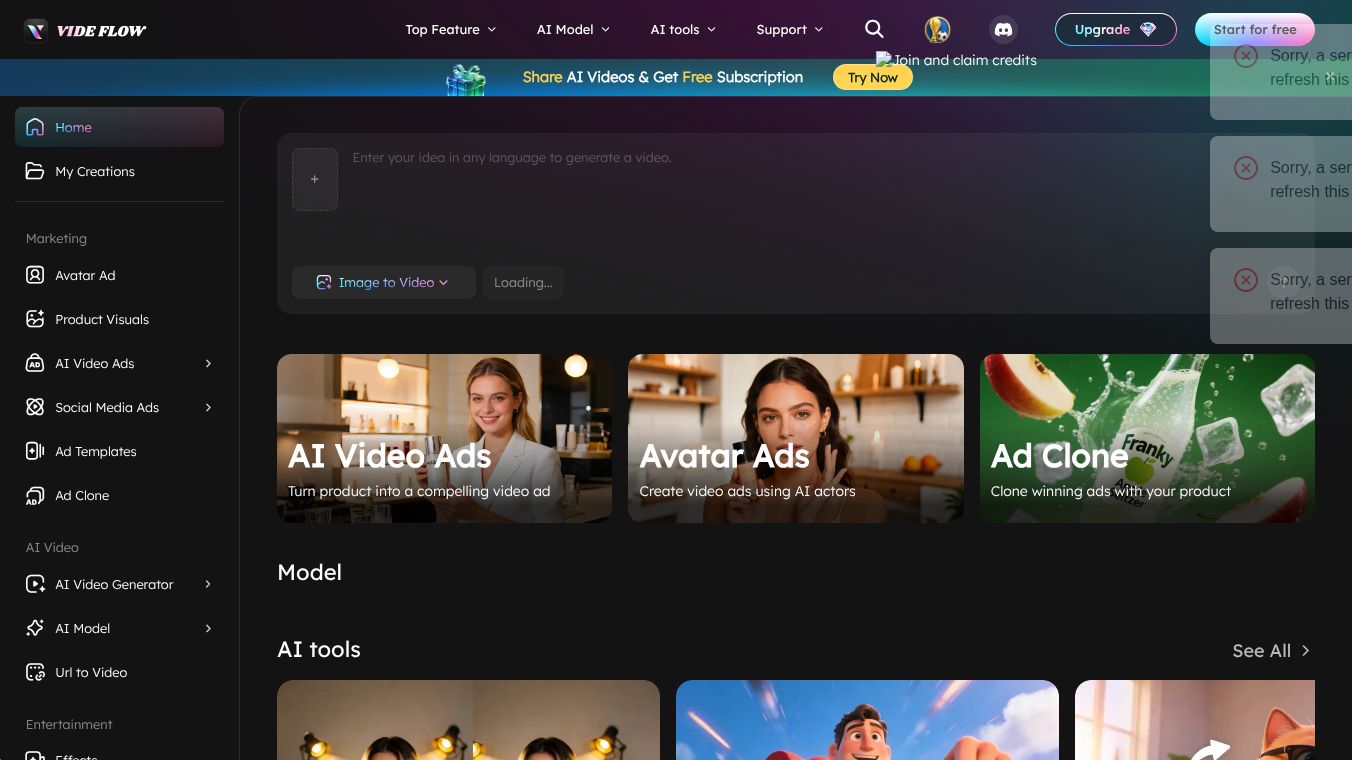Open Ad Templates in sidebar
The image size is (1352, 760).
pyautogui.click(x=119, y=451)
